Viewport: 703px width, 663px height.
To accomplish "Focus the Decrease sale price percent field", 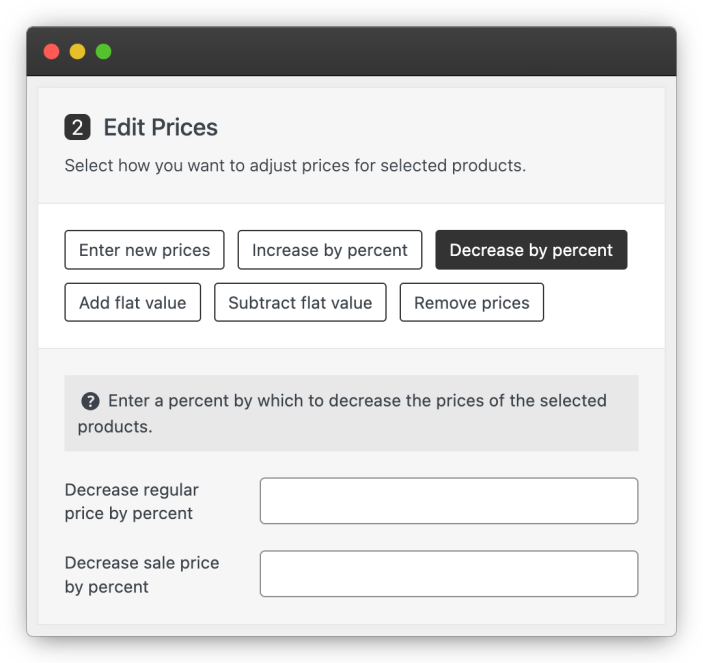I will (448, 574).
